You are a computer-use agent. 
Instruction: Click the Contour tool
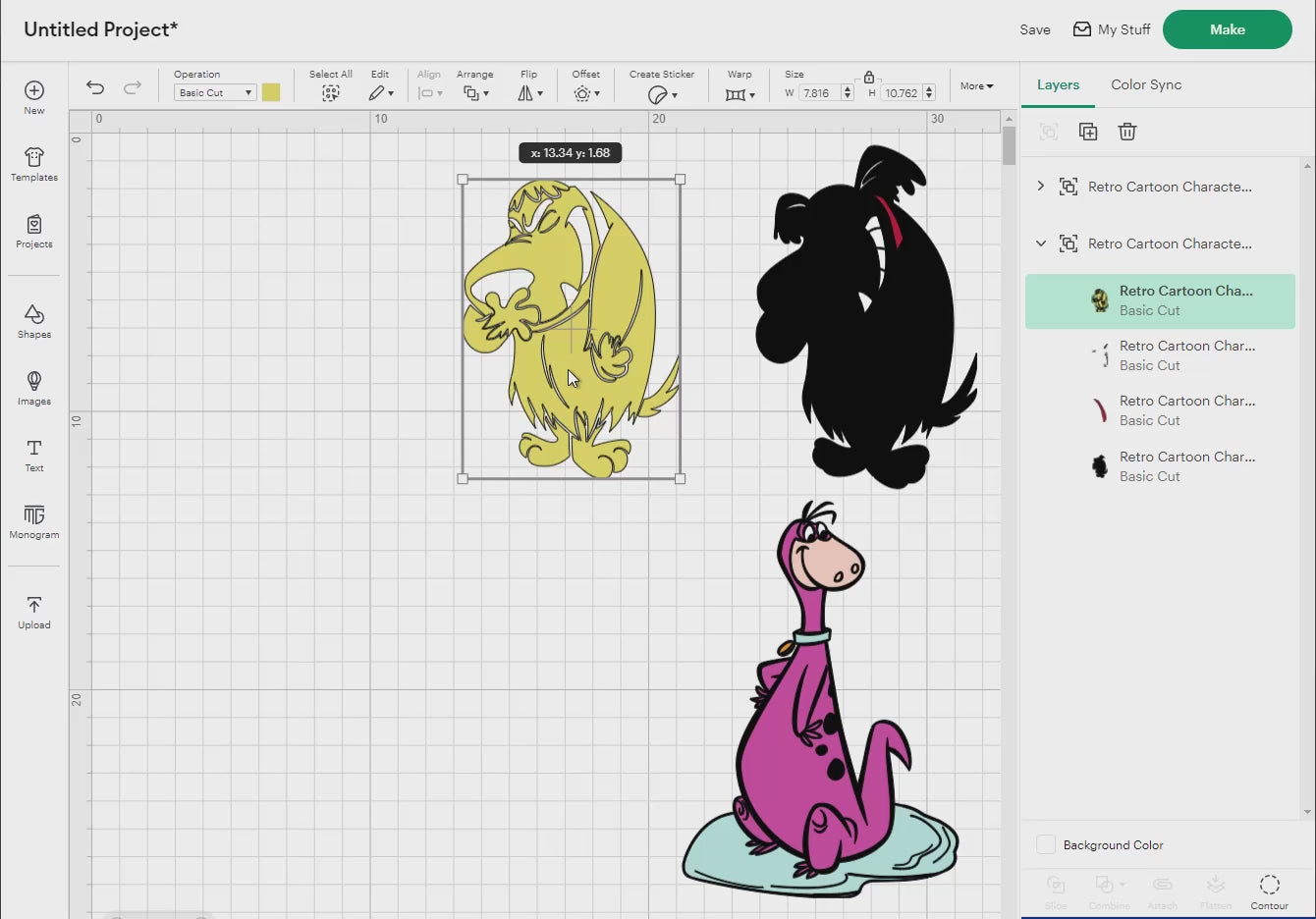coord(1269,892)
